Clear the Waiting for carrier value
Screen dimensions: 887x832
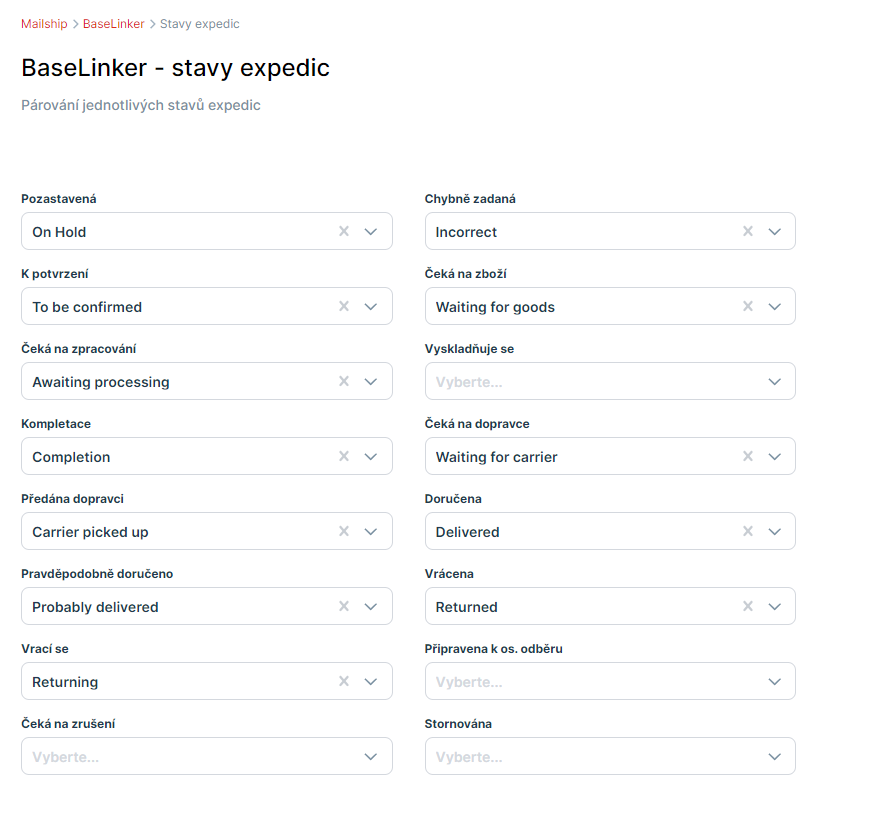747,456
